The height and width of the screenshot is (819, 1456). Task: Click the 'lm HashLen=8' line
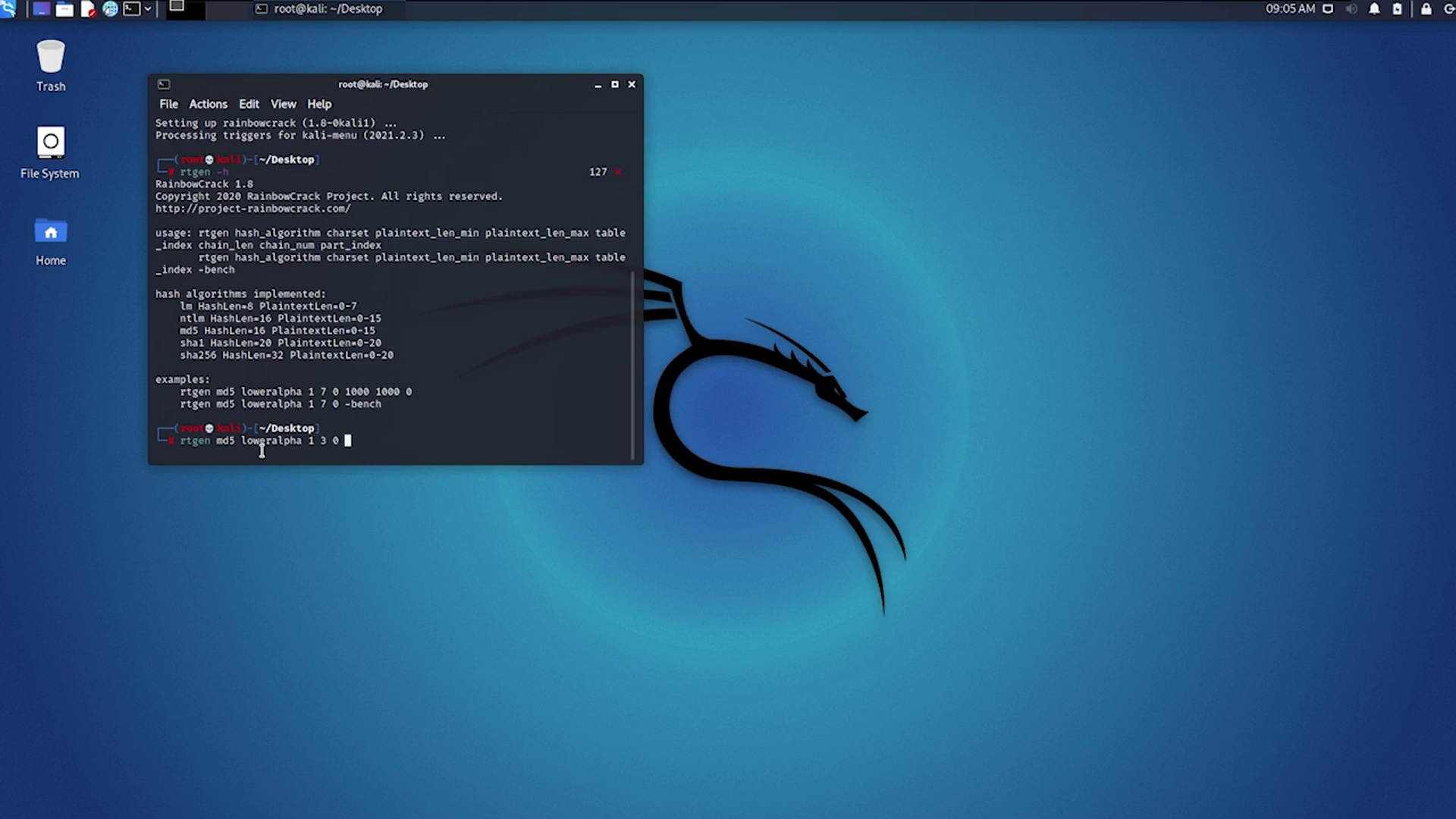click(x=268, y=306)
